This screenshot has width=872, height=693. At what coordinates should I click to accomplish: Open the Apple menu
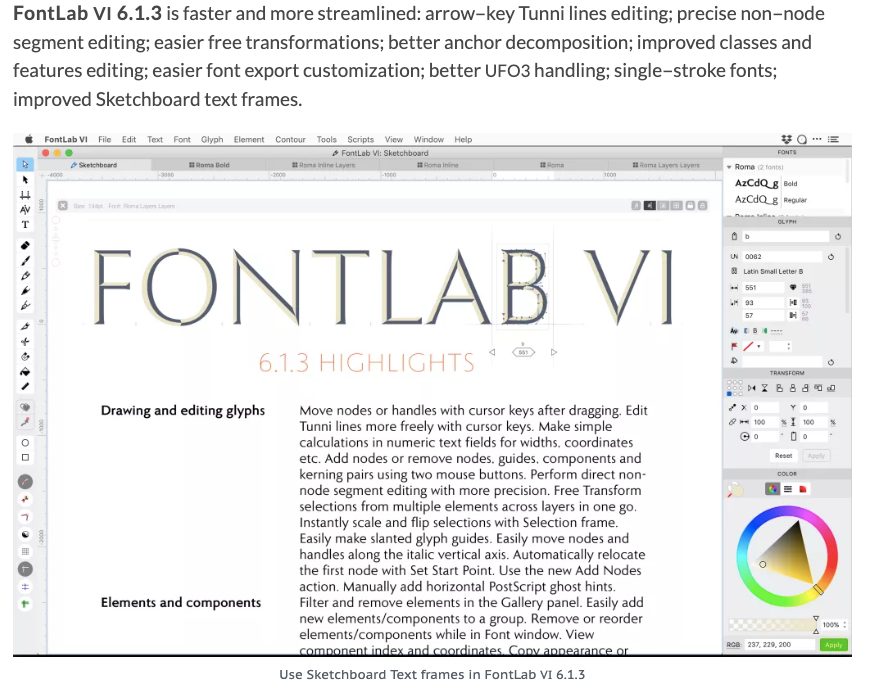pyautogui.click(x=28, y=139)
